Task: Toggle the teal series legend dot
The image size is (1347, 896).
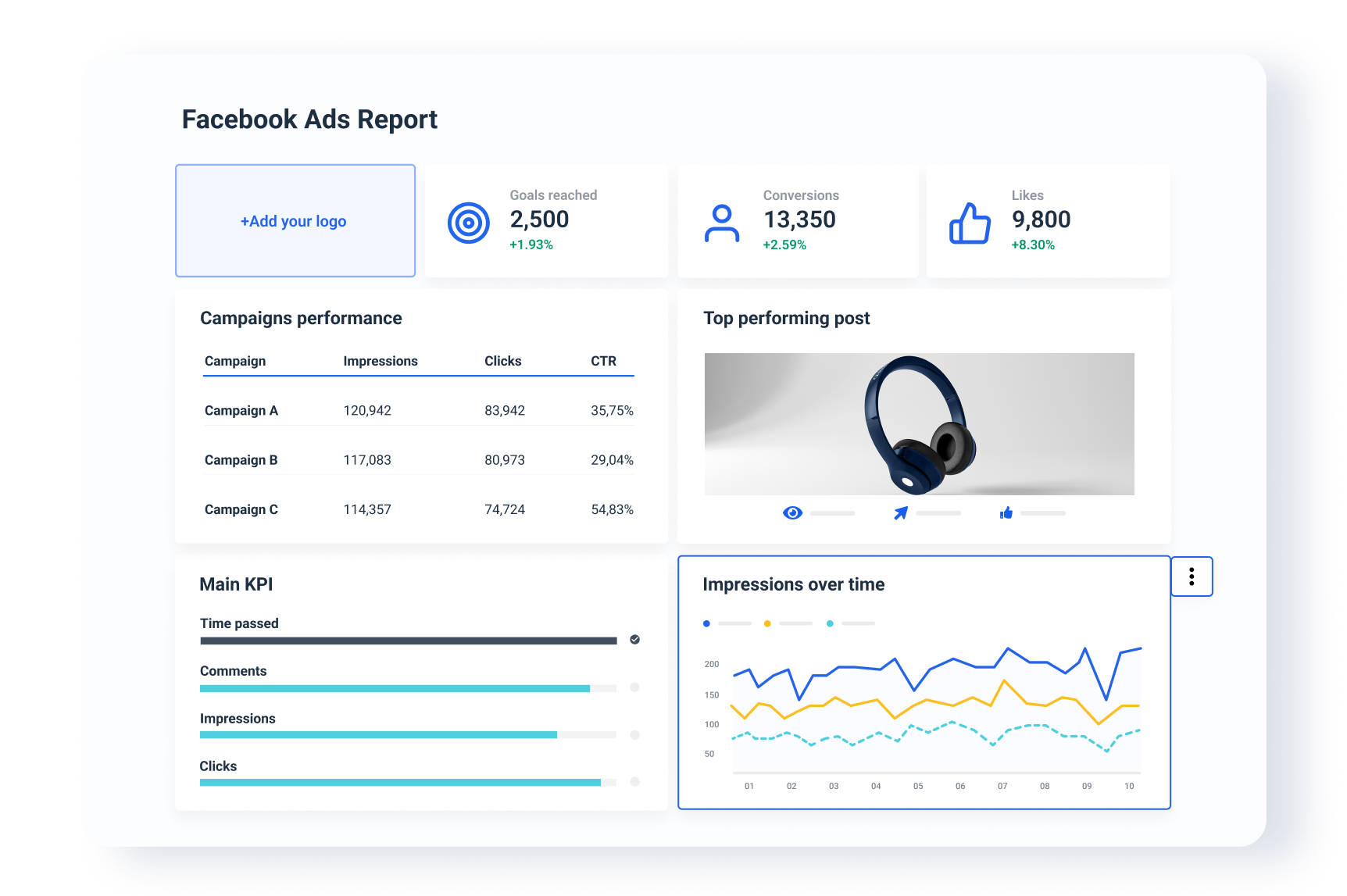Action: pos(829,623)
